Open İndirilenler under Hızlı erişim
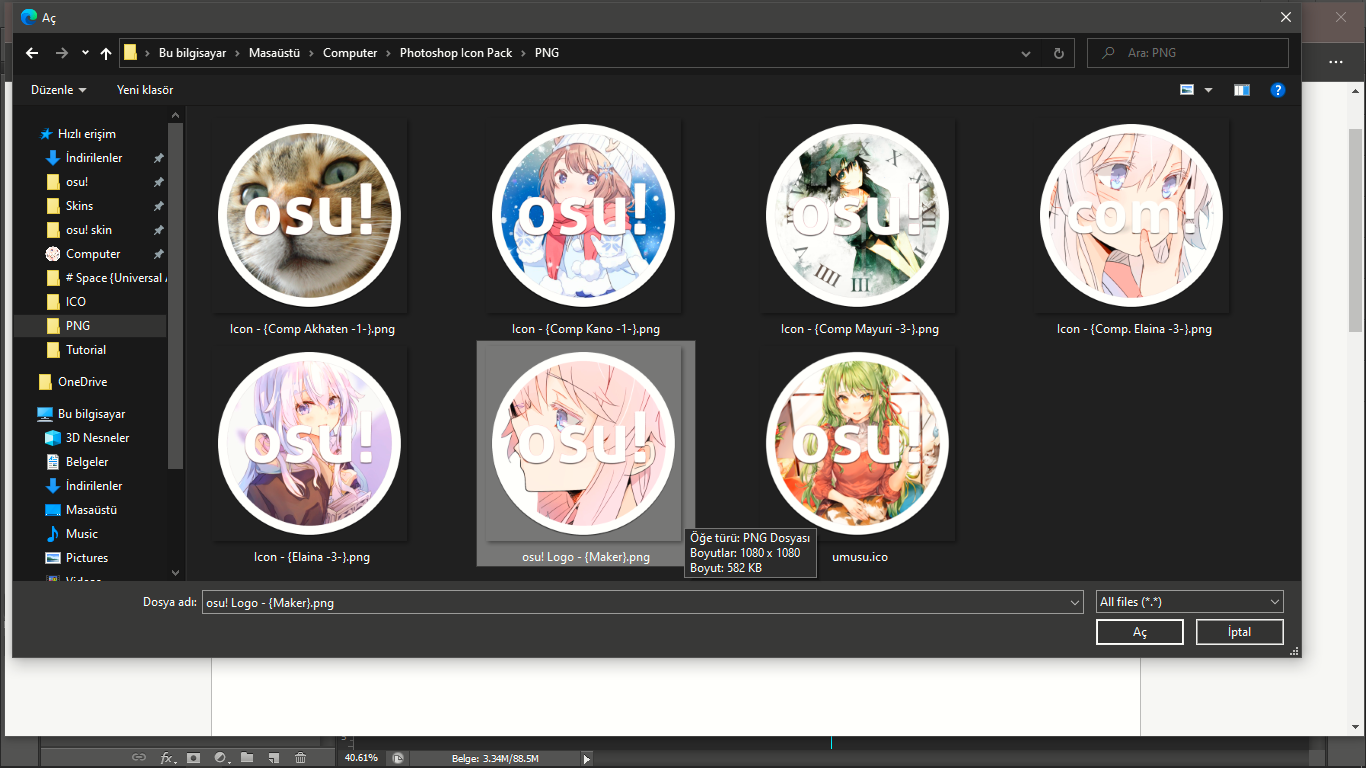 [x=94, y=158]
